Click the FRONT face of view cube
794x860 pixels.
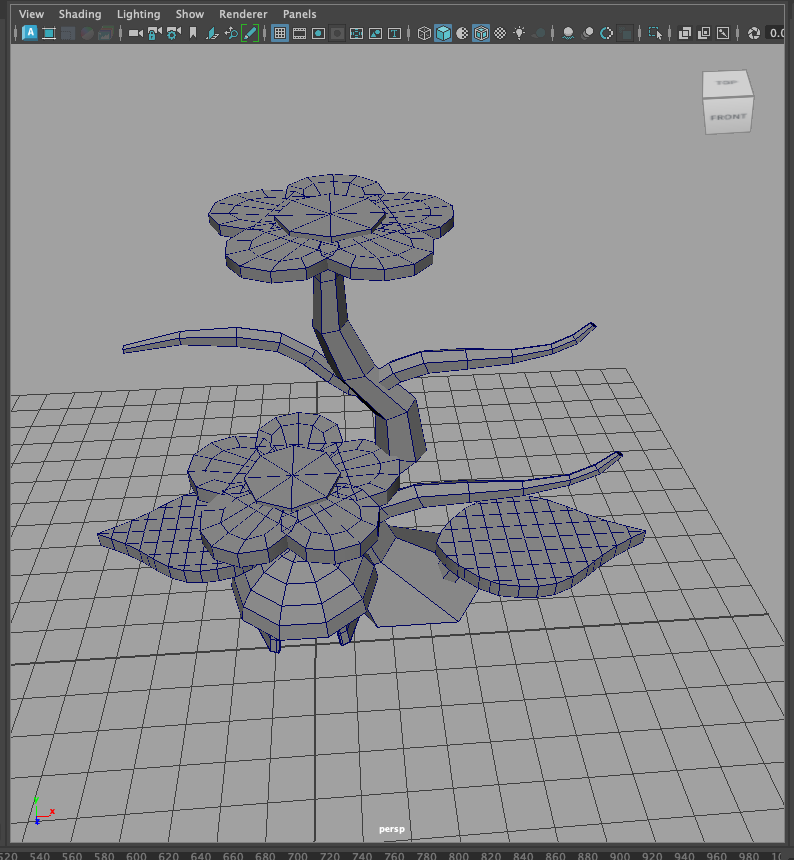click(x=727, y=117)
